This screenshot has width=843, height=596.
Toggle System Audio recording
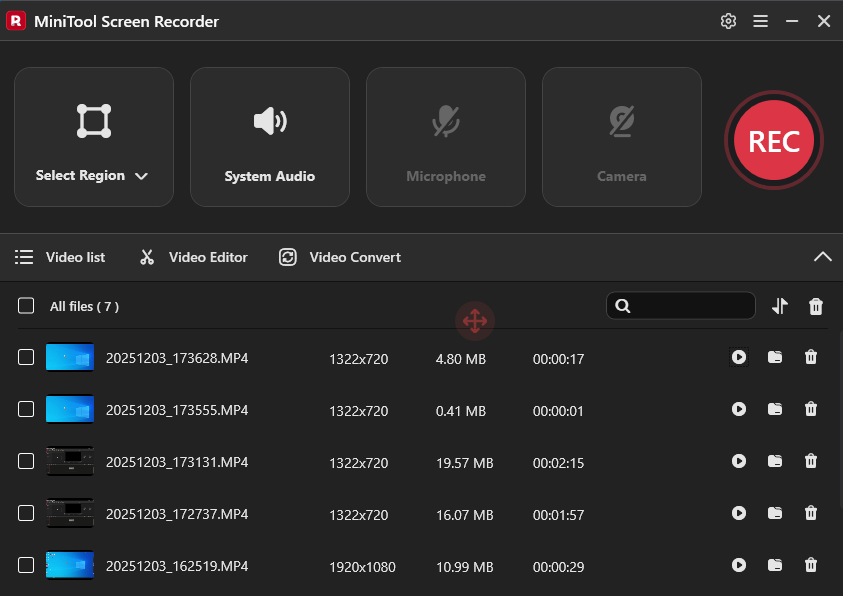click(x=269, y=137)
